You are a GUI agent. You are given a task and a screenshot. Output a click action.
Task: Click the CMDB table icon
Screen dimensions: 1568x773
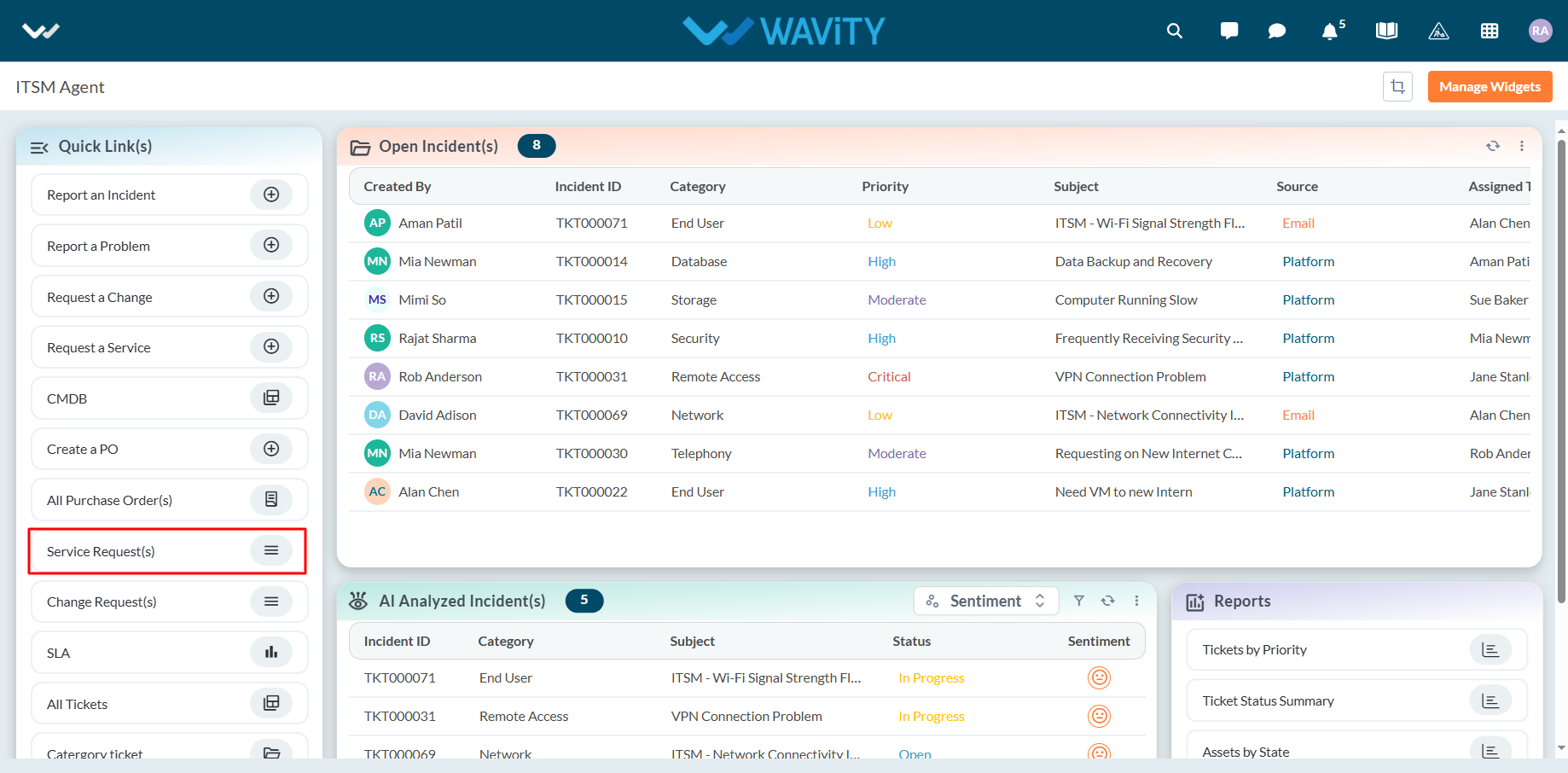(271, 398)
